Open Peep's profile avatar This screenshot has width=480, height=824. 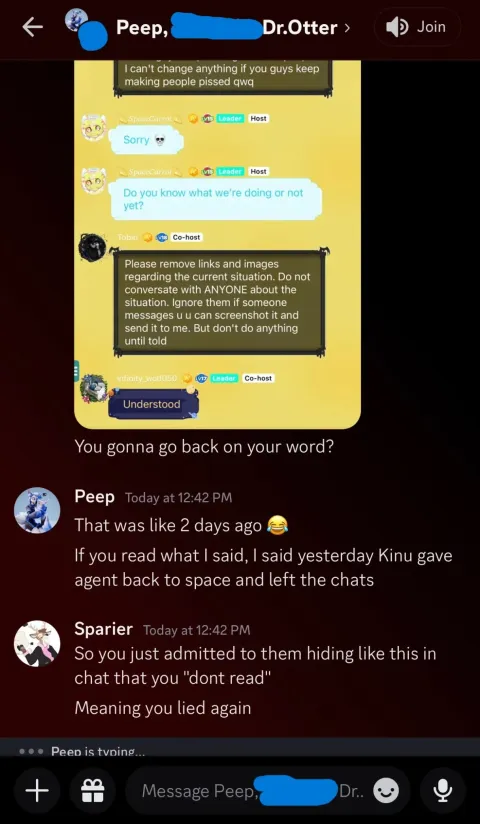(x=37, y=510)
